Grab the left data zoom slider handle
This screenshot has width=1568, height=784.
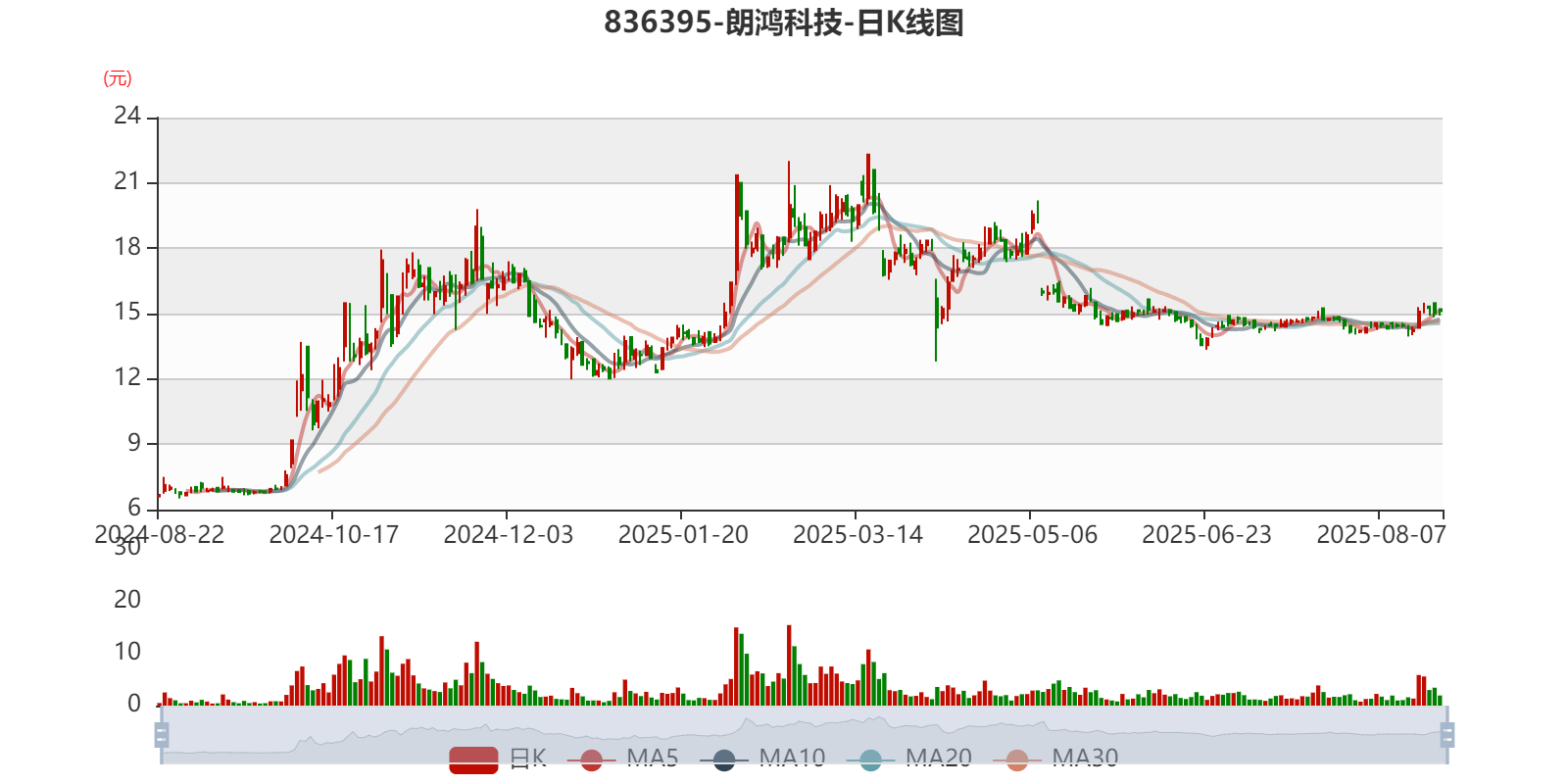(x=162, y=734)
